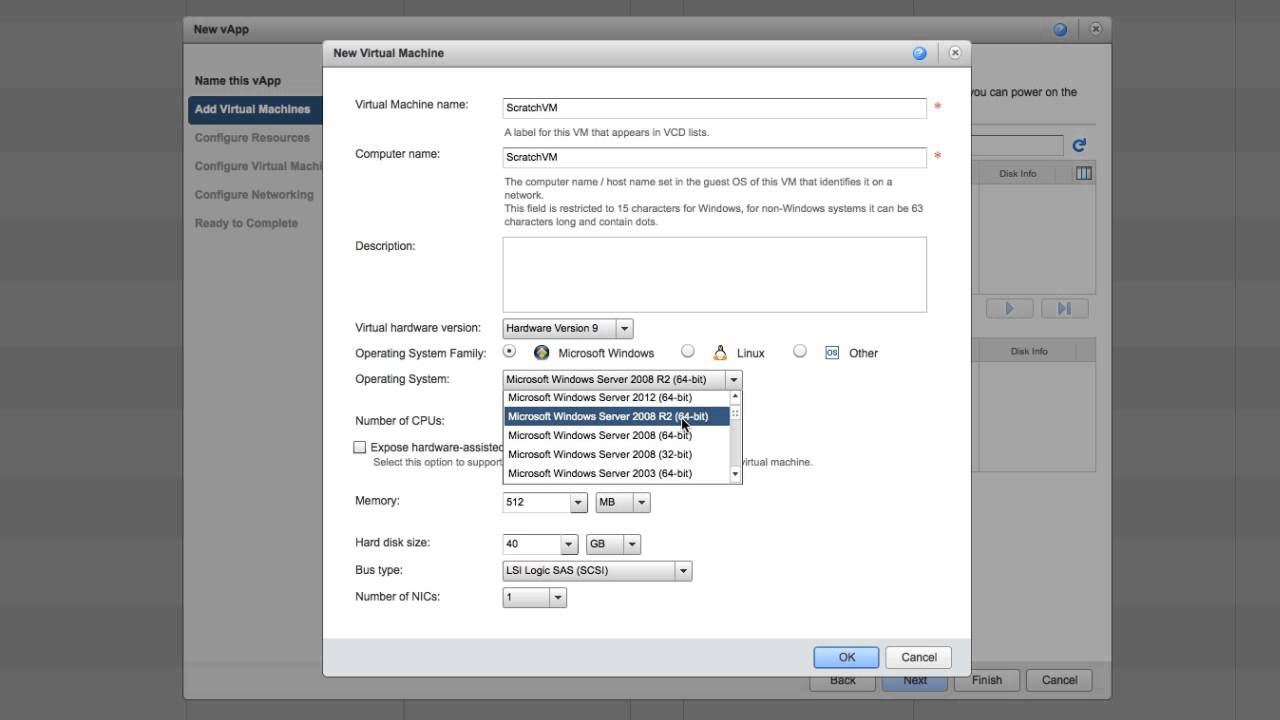
Task: Click upper Disk Info column header
Action: (1018, 174)
